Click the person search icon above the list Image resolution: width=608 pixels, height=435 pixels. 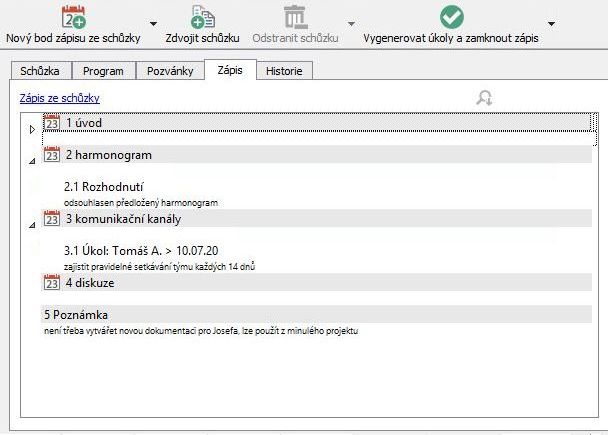[x=485, y=98]
